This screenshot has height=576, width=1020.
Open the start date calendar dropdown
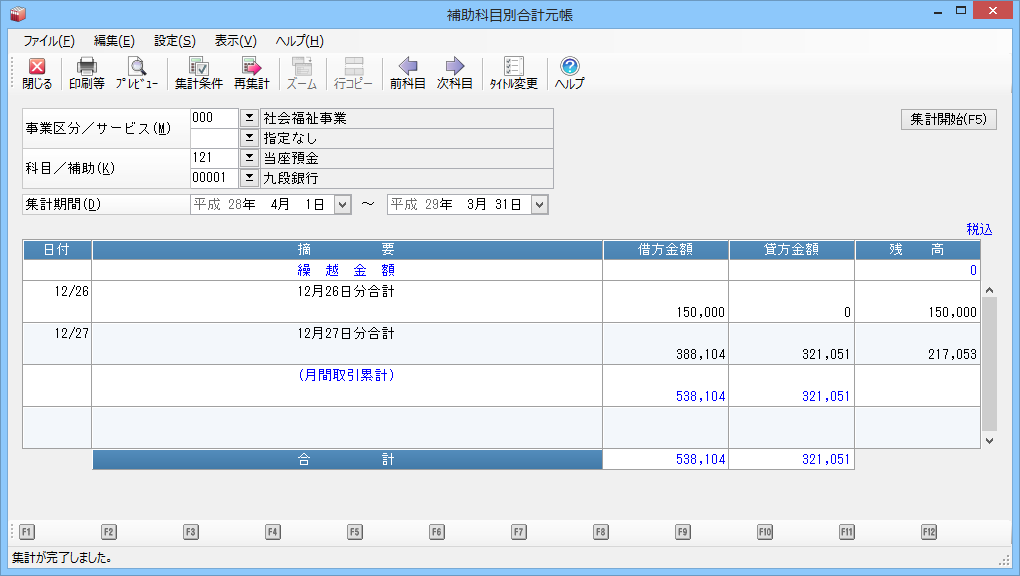click(341, 204)
